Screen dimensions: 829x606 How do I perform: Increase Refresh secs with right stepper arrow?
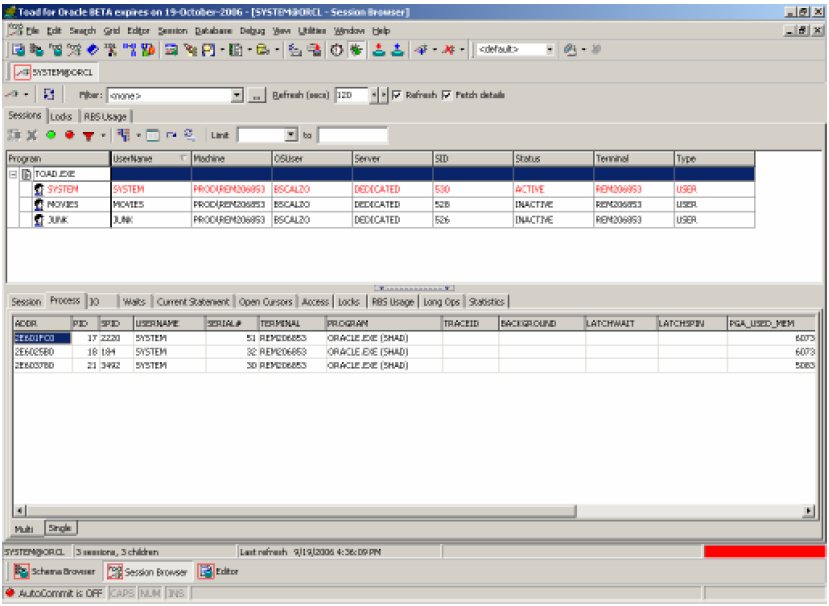pyautogui.click(x=384, y=95)
